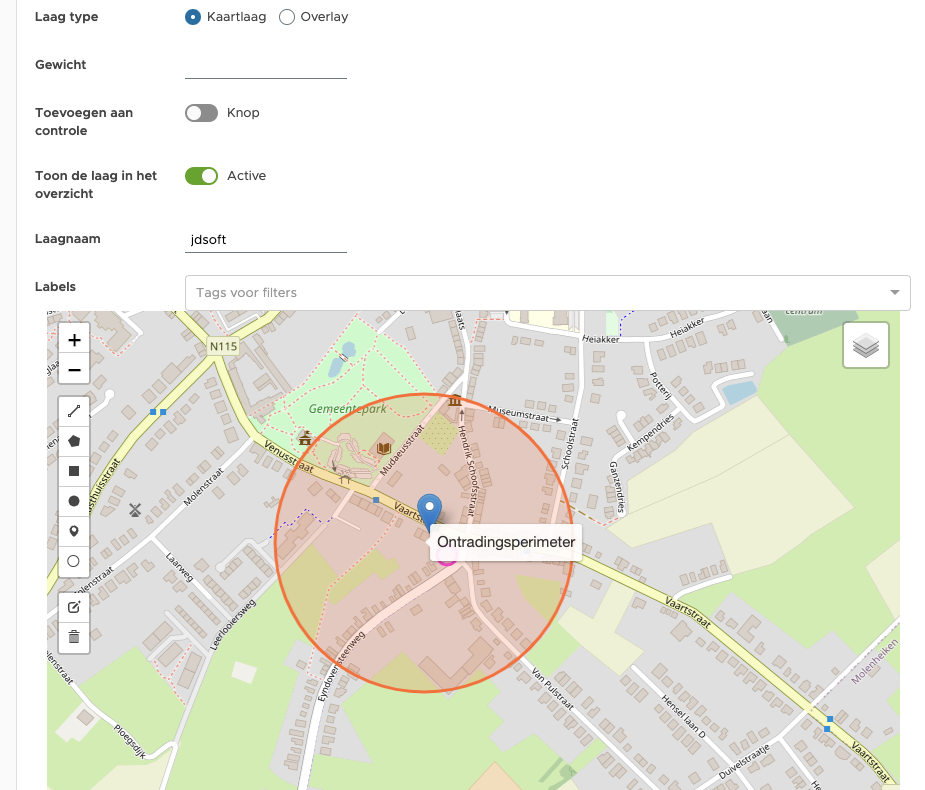The width and height of the screenshot is (925, 790).
Task: Open the map layers switcher
Action: tap(866, 346)
